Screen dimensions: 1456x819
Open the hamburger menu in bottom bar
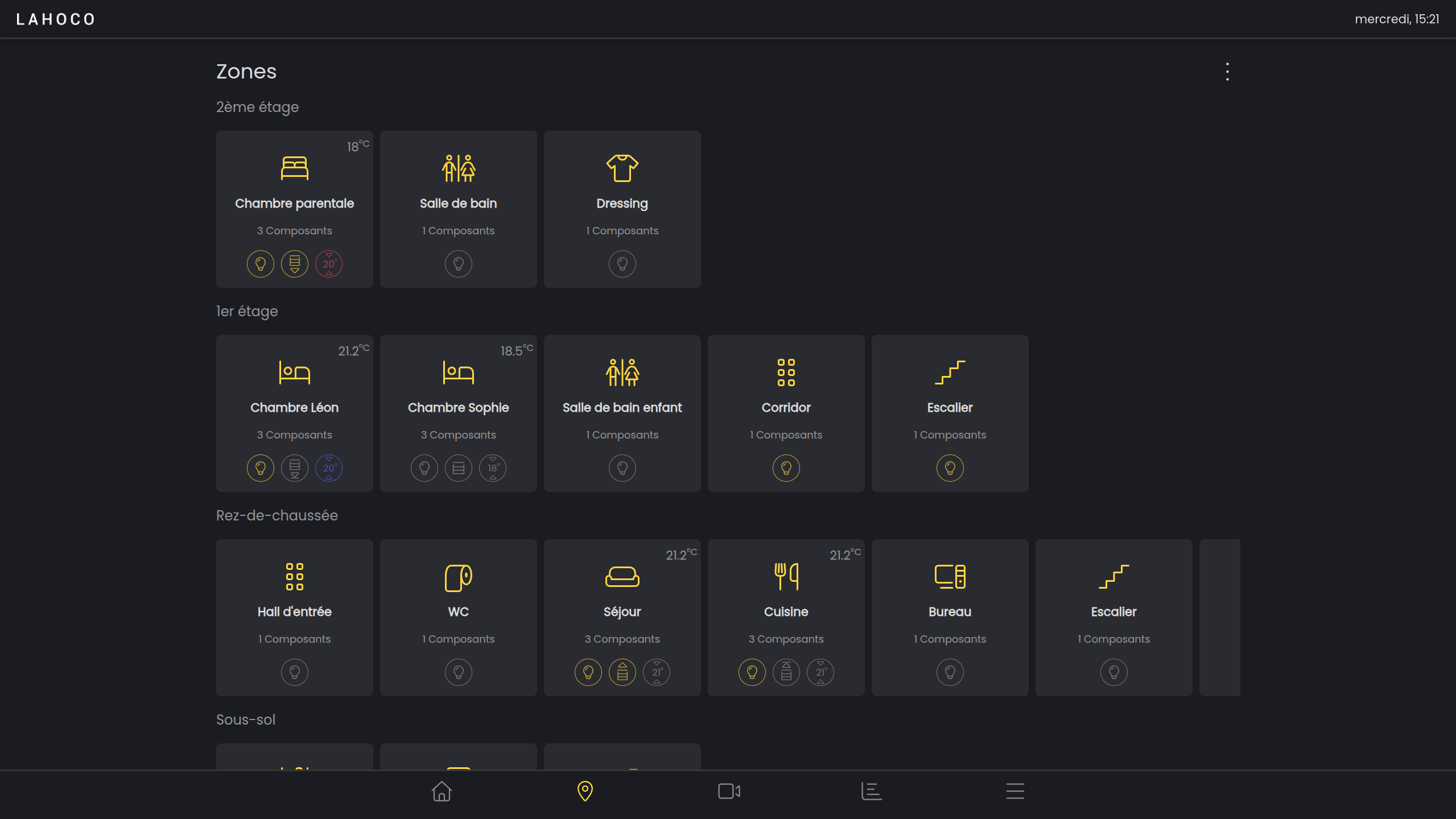[x=1015, y=791]
